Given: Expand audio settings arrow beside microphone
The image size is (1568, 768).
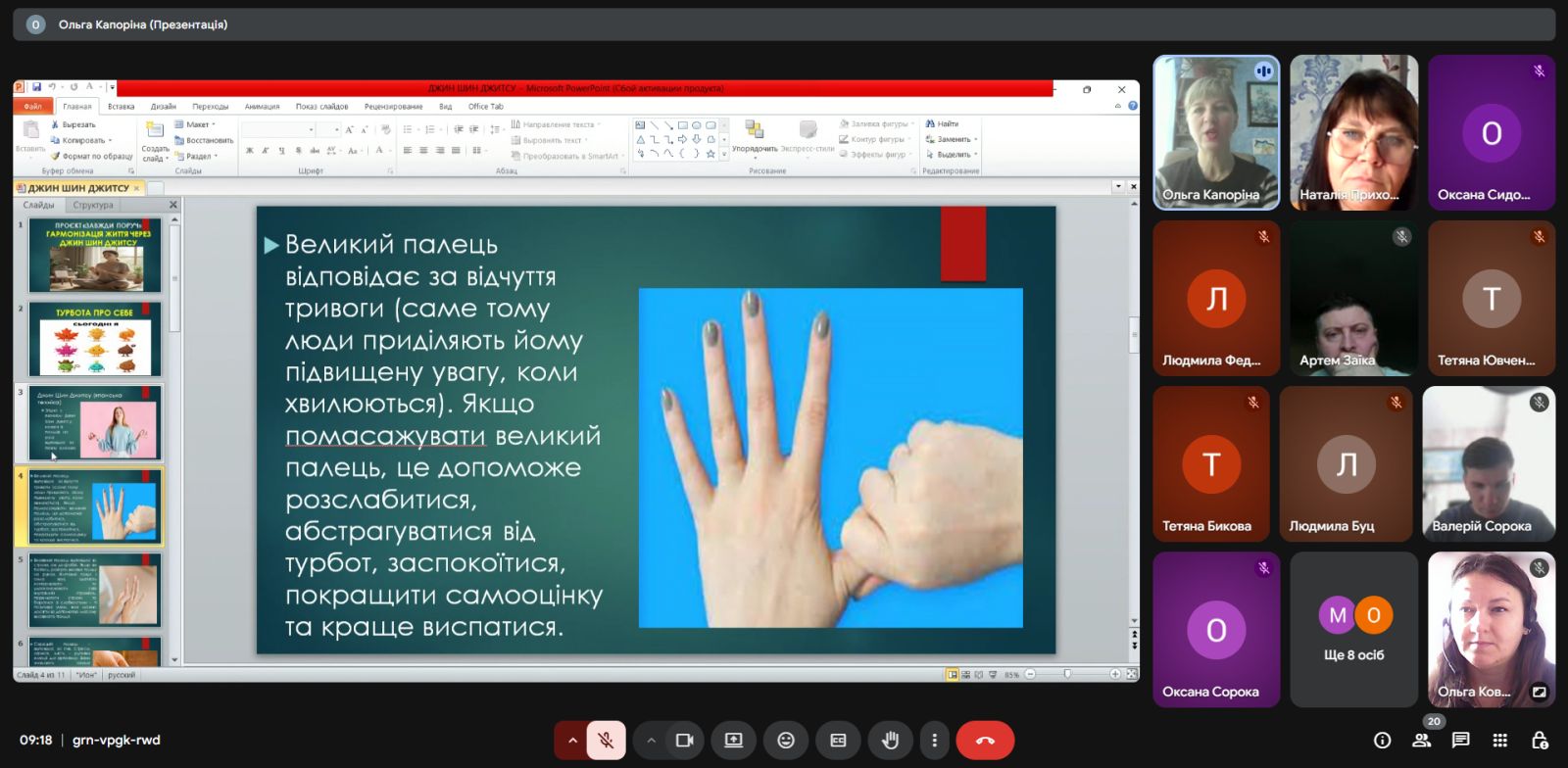Looking at the screenshot, I should click(572, 741).
